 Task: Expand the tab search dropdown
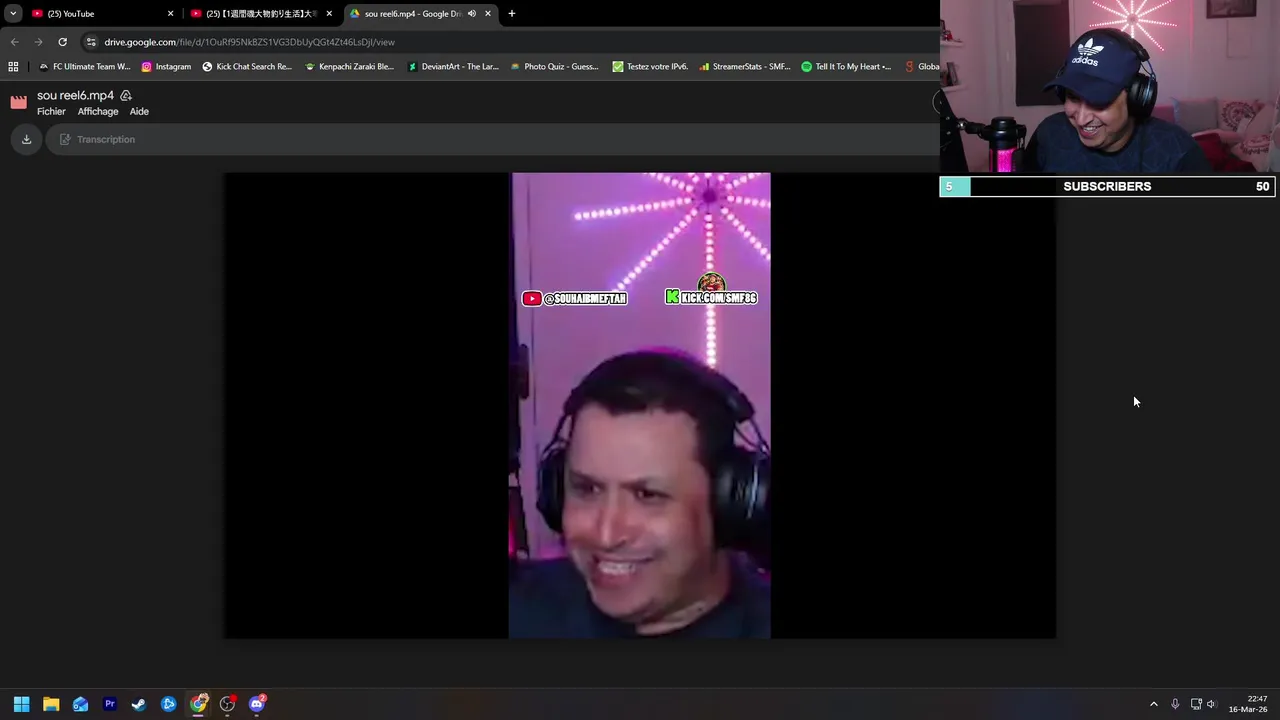click(13, 13)
